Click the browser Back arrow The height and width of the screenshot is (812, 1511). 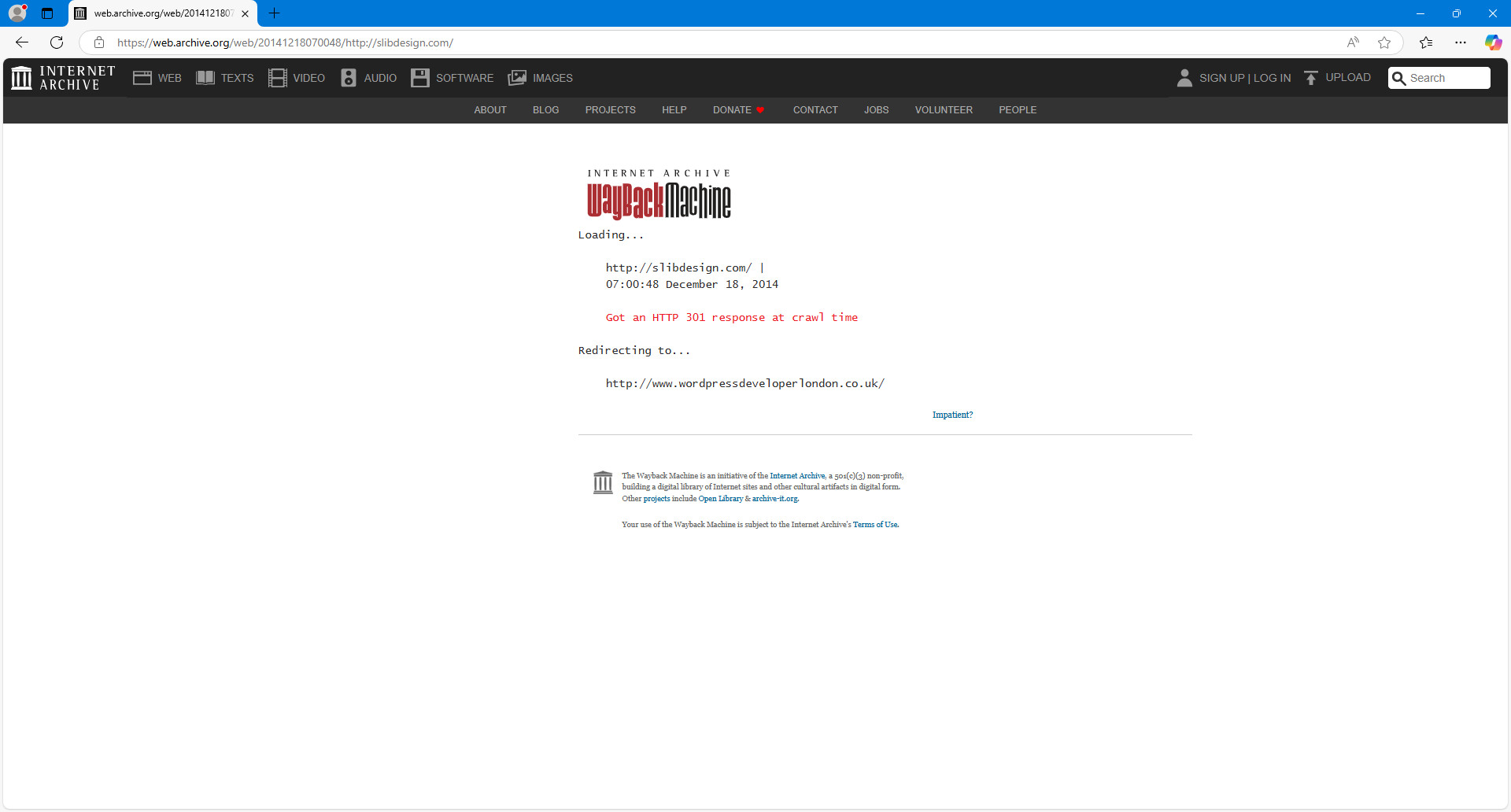22,42
